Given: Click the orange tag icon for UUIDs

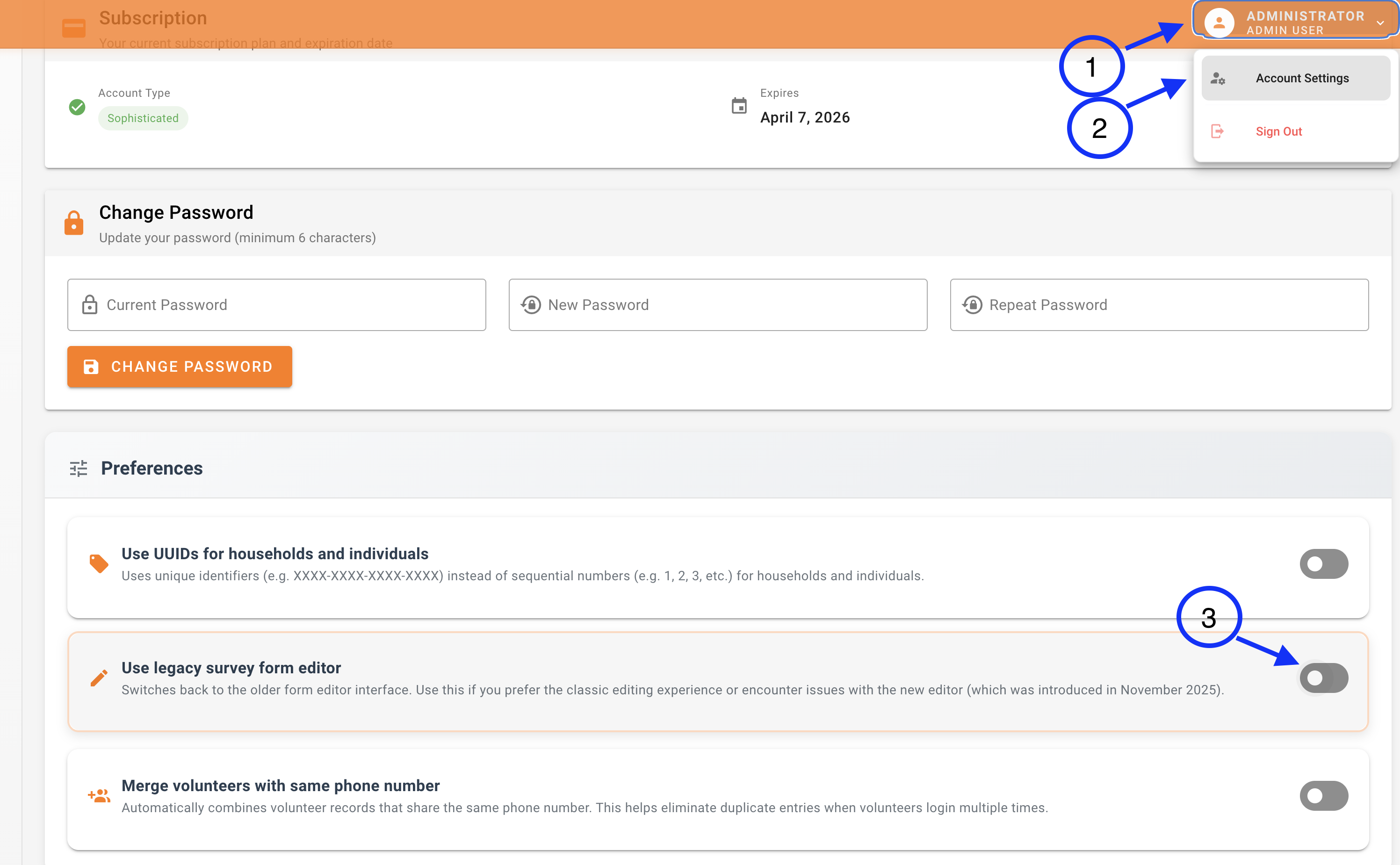Looking at the screenshot, I should (x=99, y=563).
